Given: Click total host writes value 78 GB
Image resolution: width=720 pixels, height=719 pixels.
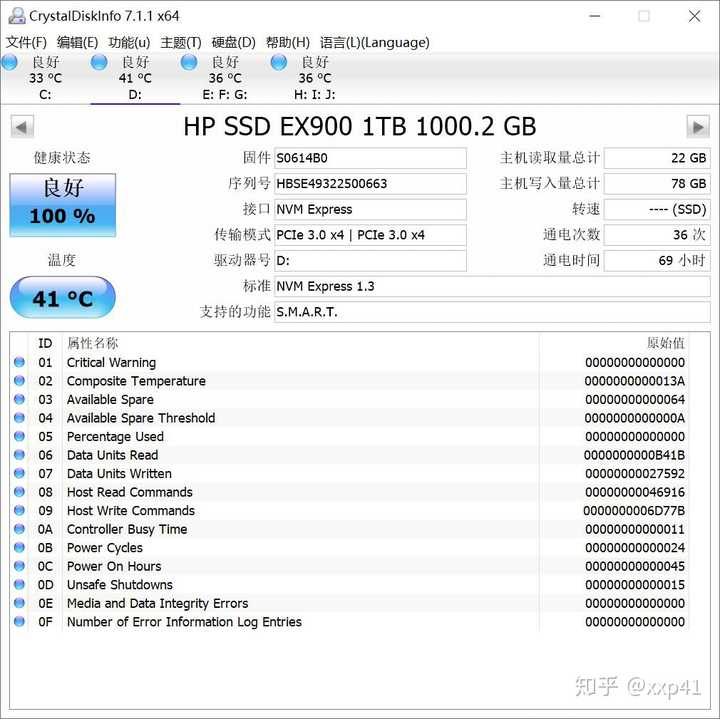Looking at the screenshot, I should point(657,184).
